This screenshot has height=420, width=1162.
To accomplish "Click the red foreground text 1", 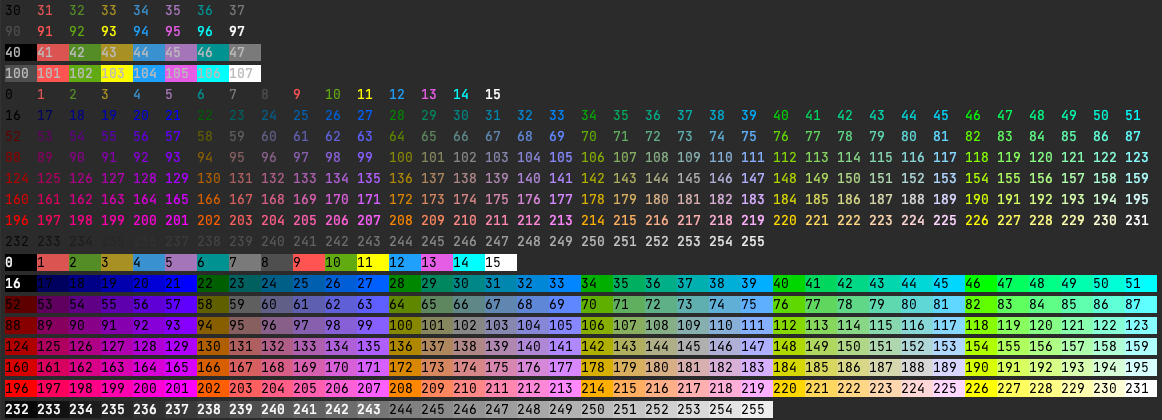I will tap(41, 94).
